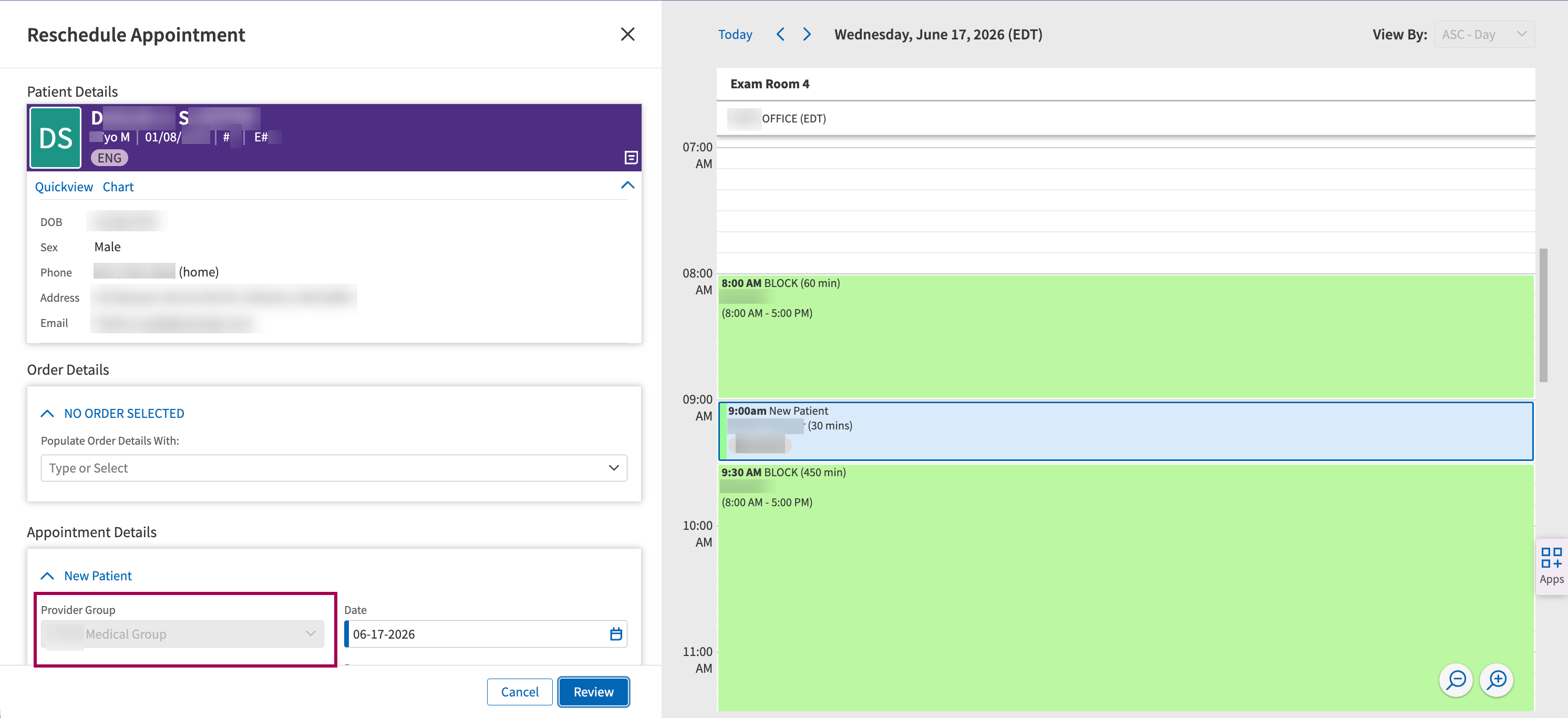Click the DS patient avatar

click(x=55, y=138)
